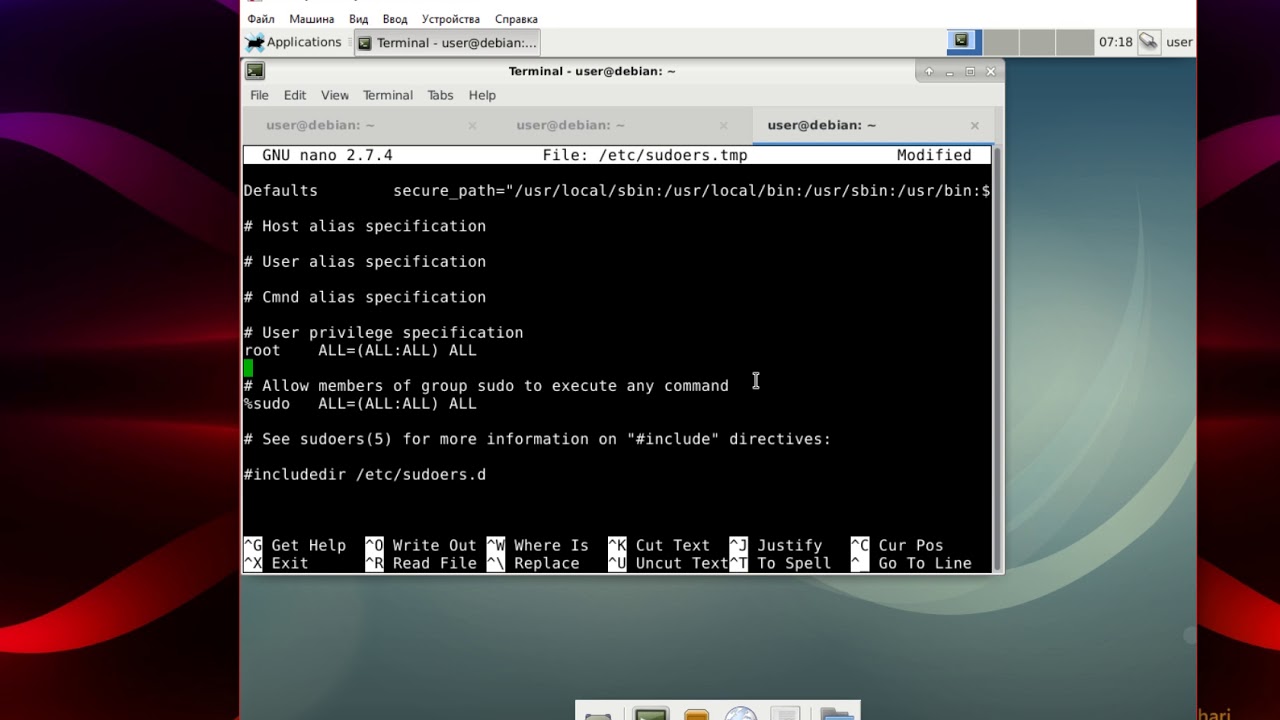Click the '^K Cut Text' nano shortcut

pyautogui.click(x=659, y=545)
